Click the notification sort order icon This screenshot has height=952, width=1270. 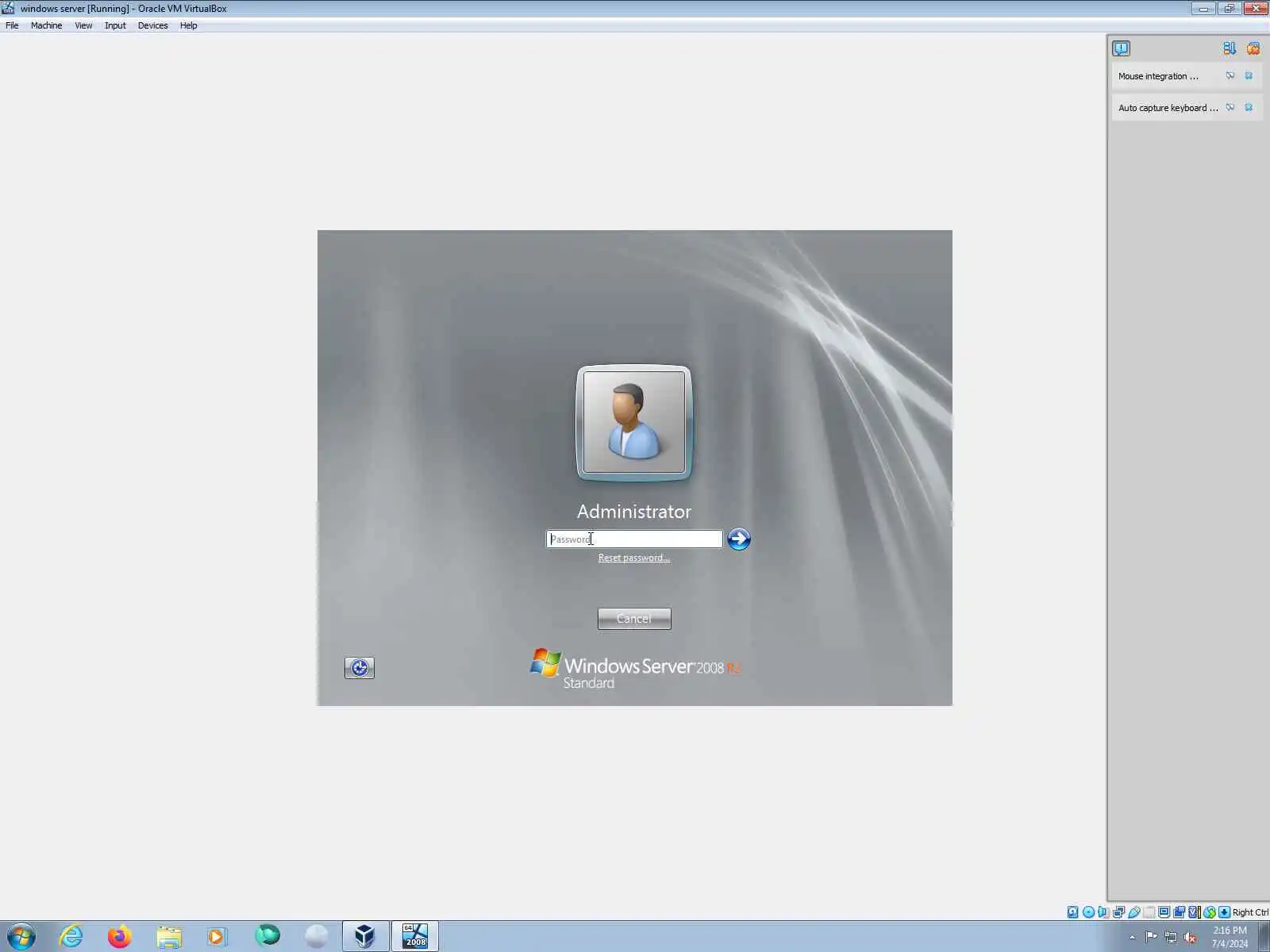coord(1230,48)
